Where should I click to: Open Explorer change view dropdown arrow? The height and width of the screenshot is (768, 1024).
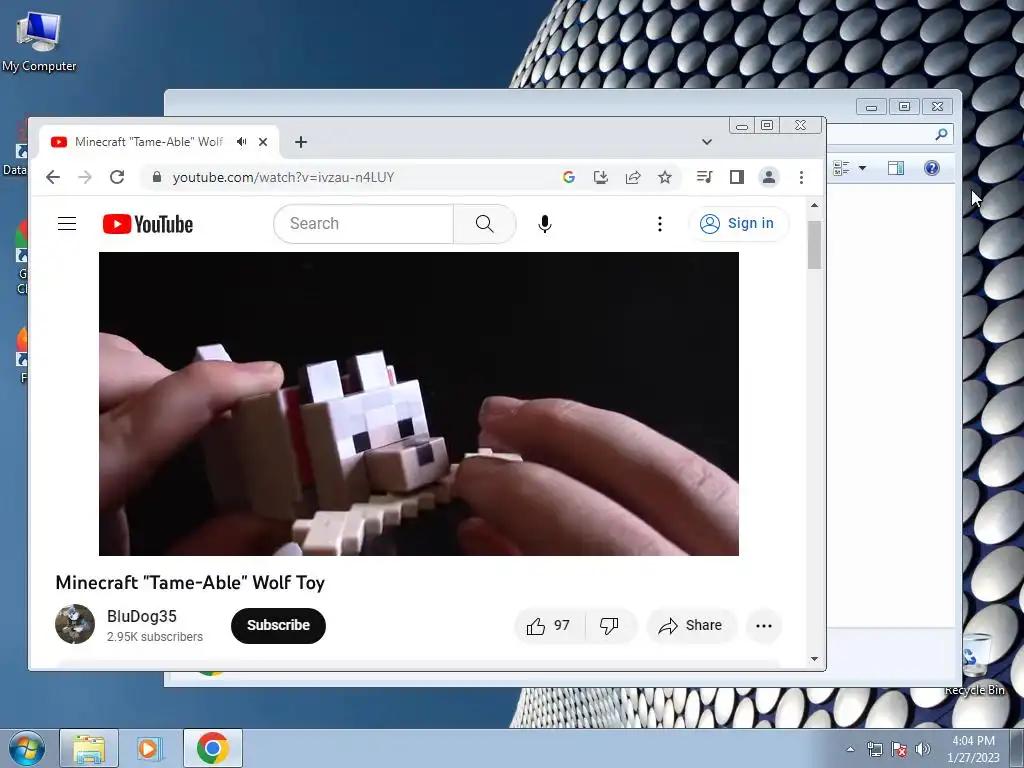click(x=862, y=168)
